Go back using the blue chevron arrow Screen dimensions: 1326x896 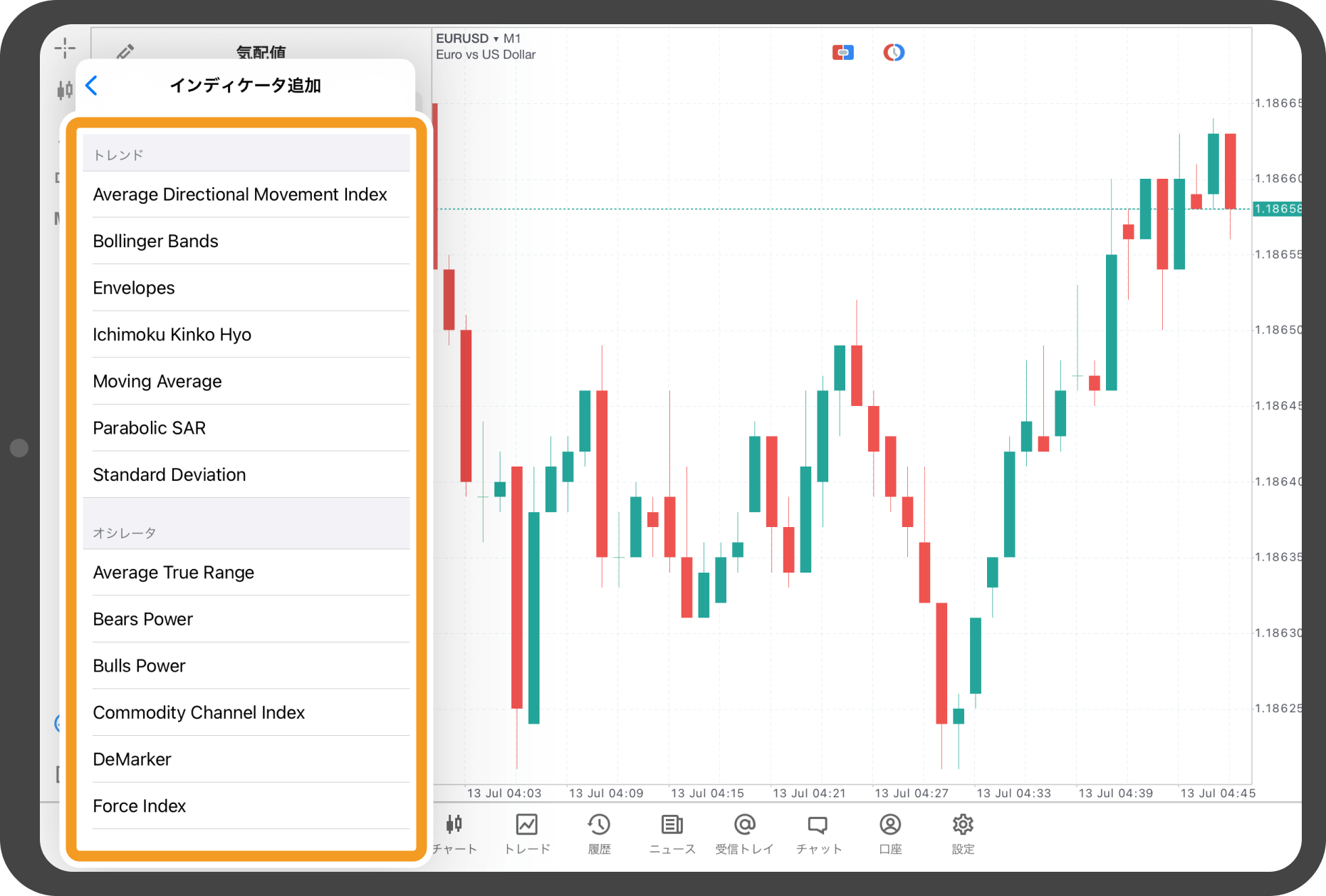coord(91,85)
